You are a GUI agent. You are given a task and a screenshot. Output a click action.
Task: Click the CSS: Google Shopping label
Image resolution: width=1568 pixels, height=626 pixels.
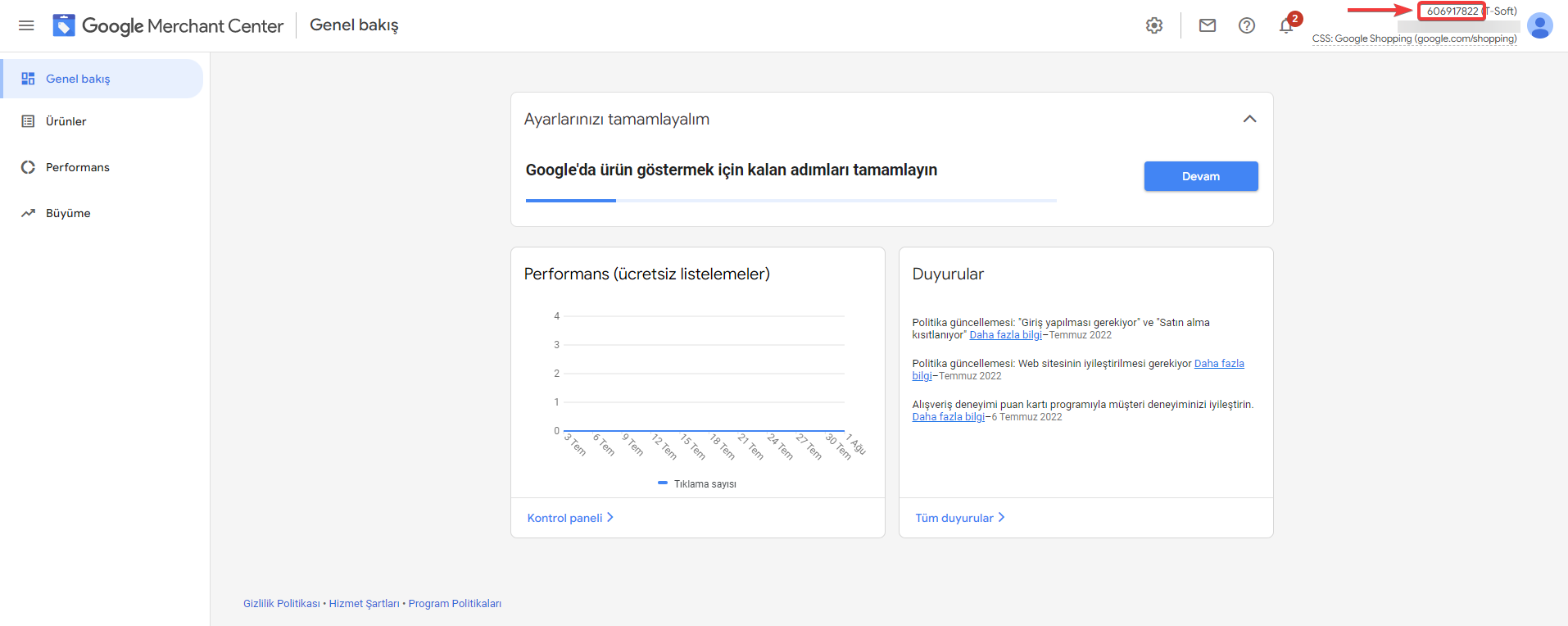click(1415, 39)
